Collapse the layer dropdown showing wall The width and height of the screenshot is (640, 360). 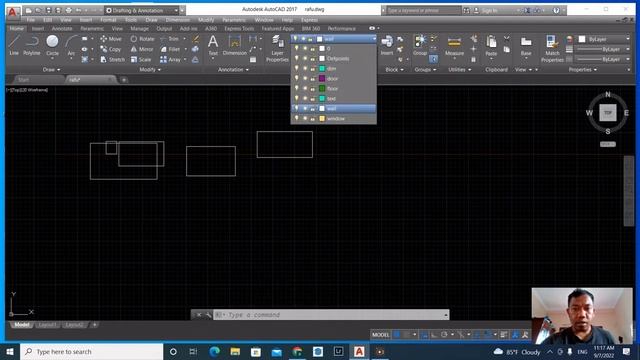tap(374, 39)
